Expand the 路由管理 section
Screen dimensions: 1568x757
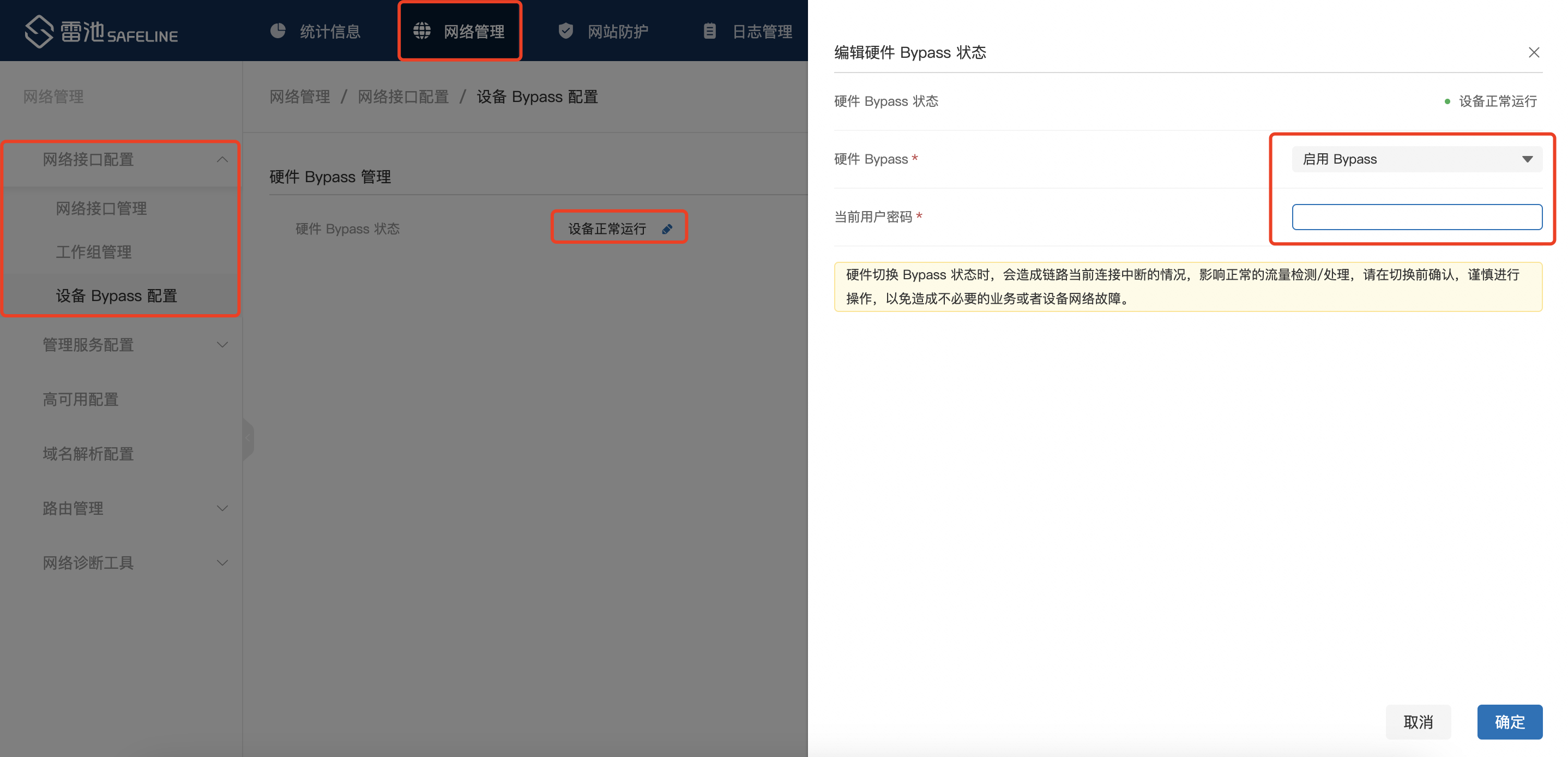point(222,508)
